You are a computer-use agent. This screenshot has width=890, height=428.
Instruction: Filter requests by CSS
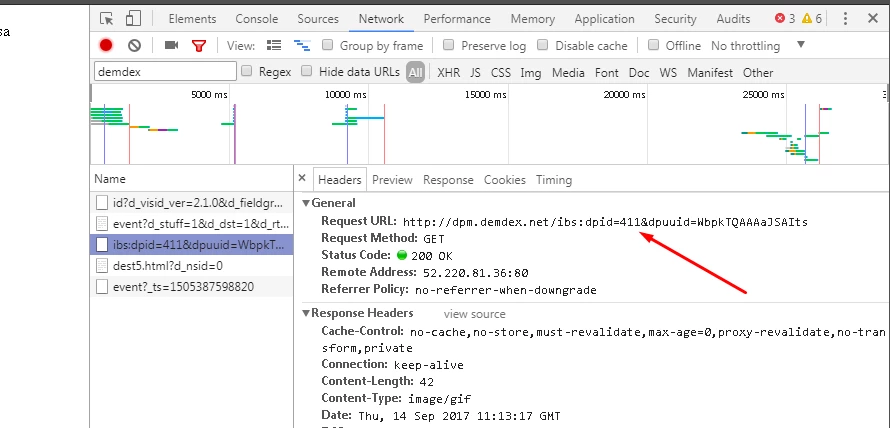click(x=501, y=73)
